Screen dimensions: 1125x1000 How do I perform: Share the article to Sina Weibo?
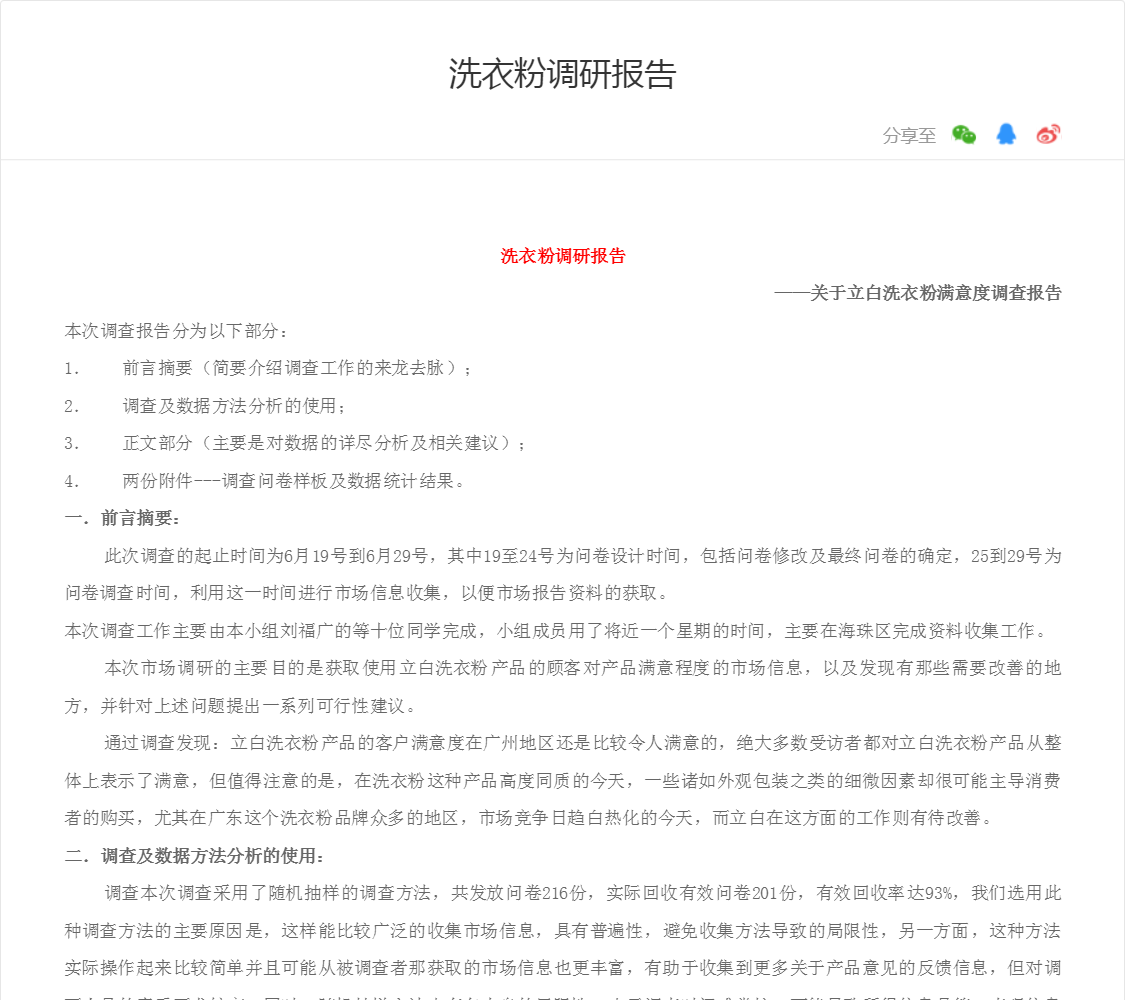(x=1048, y=134)
